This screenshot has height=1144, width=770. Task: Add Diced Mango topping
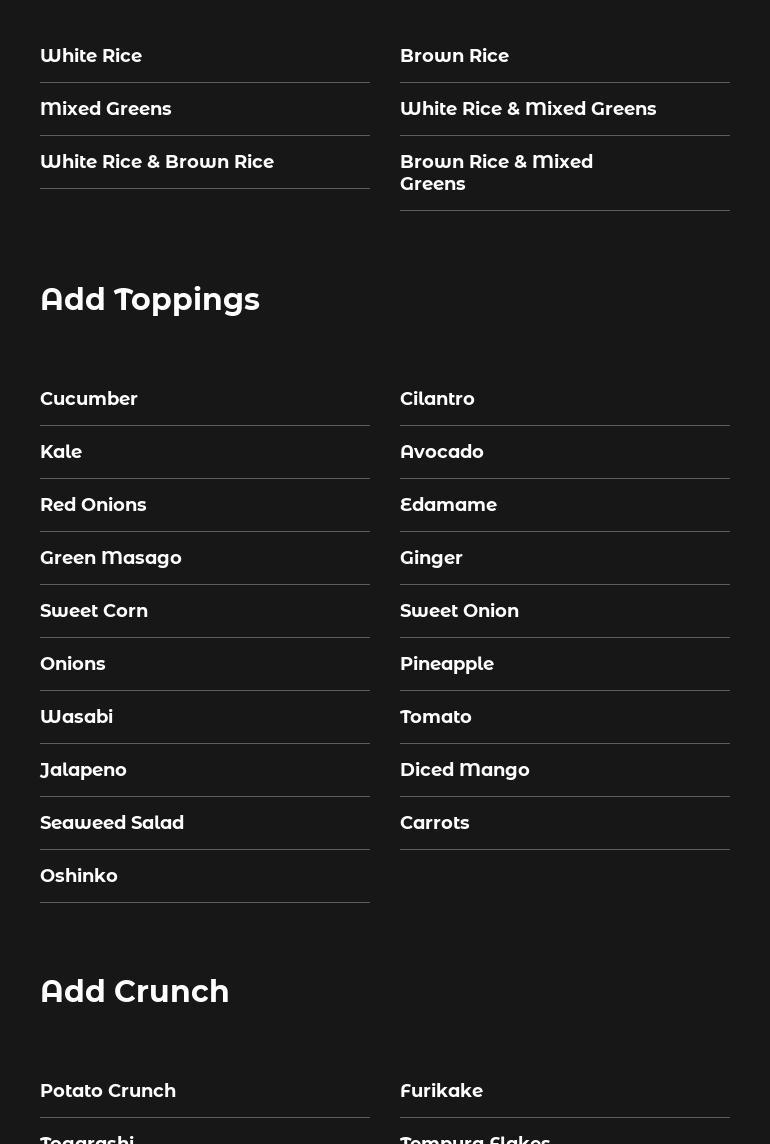point(465,770)
